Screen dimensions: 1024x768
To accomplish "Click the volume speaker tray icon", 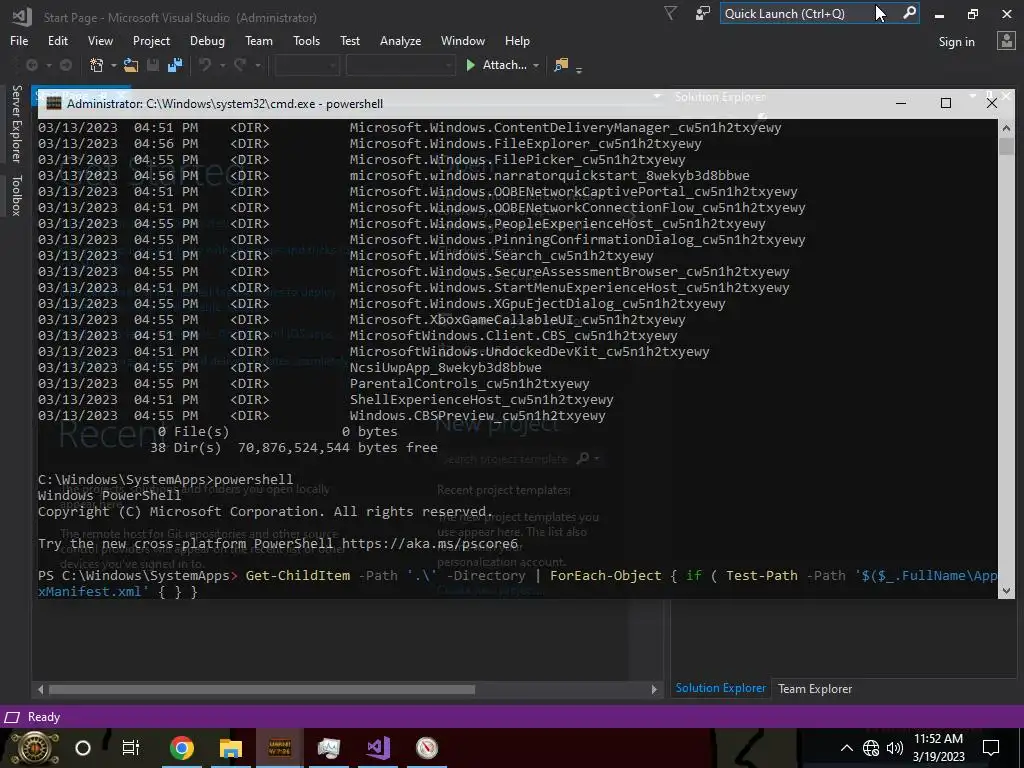I will pyautogui.click(x=895, y=748).
